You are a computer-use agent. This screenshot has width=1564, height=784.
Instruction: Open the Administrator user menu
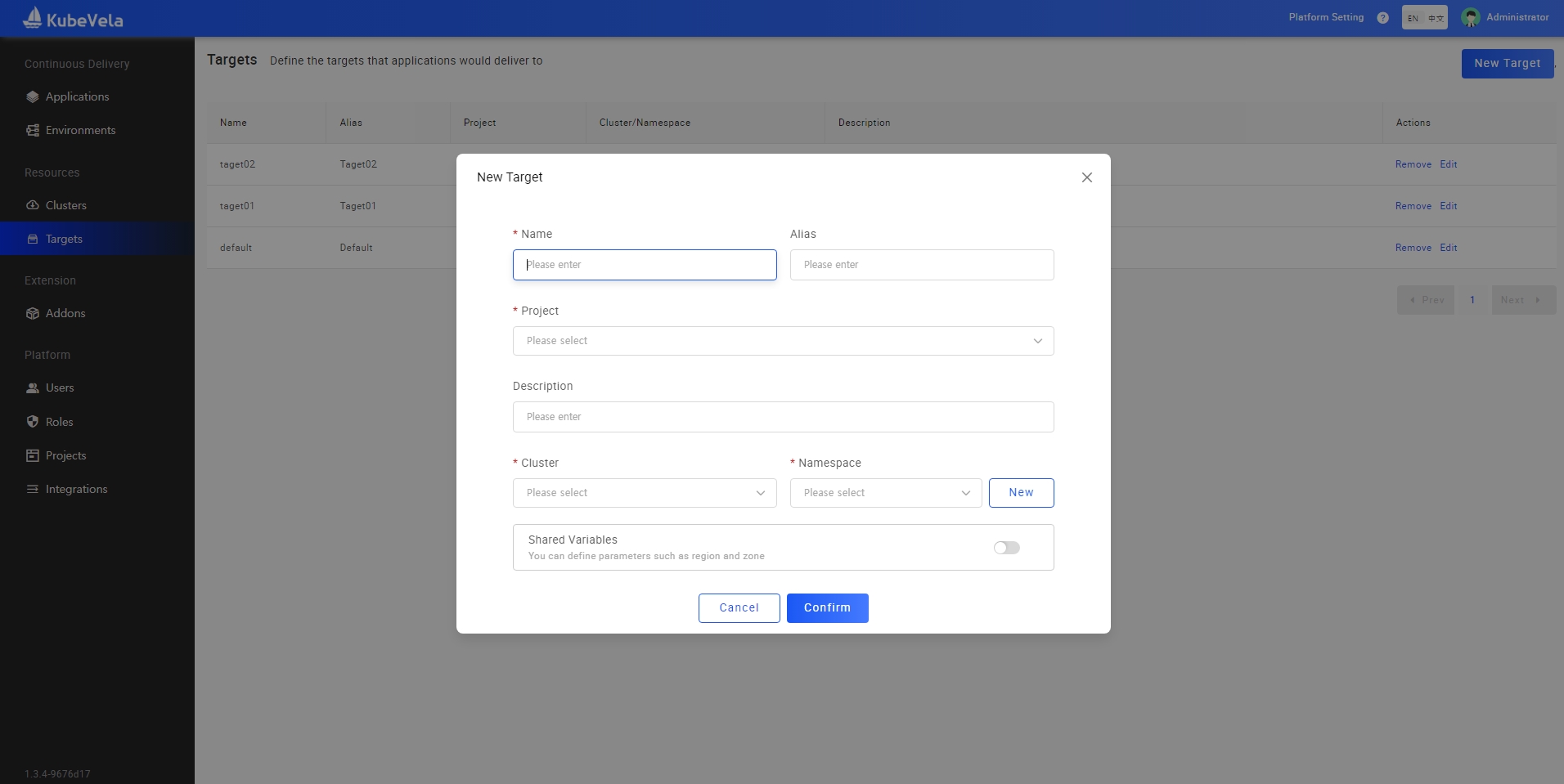tap(1505, 17)
